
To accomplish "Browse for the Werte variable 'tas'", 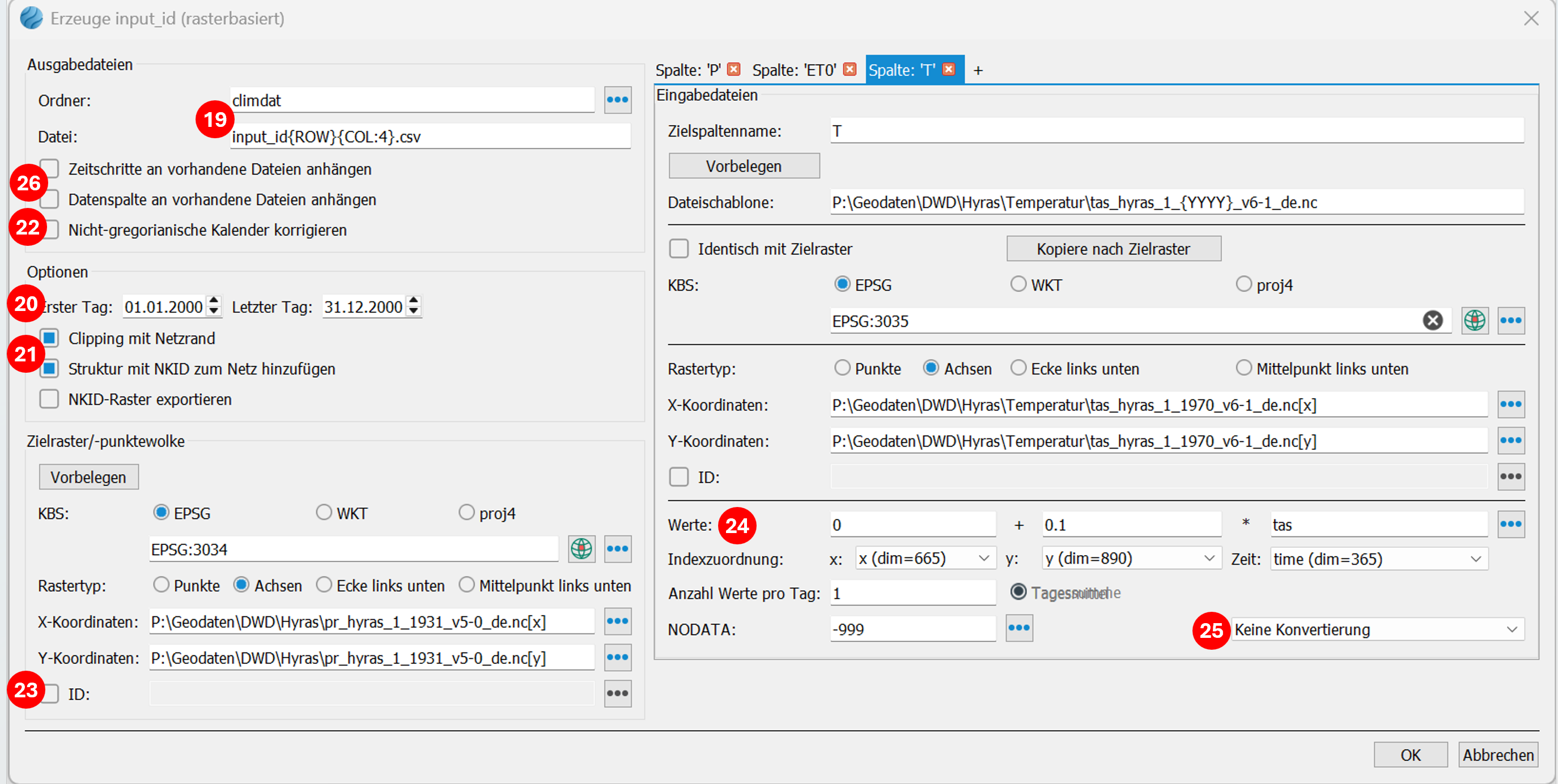I will coord(1510,524).
